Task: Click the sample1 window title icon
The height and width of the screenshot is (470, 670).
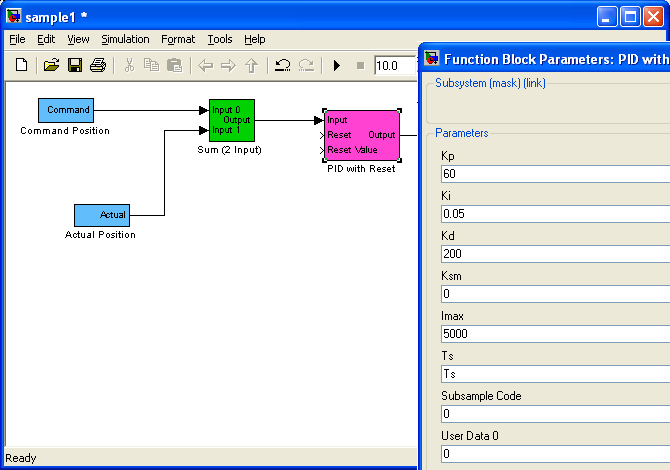Action: pyautogui.click(x=14, y=16)
